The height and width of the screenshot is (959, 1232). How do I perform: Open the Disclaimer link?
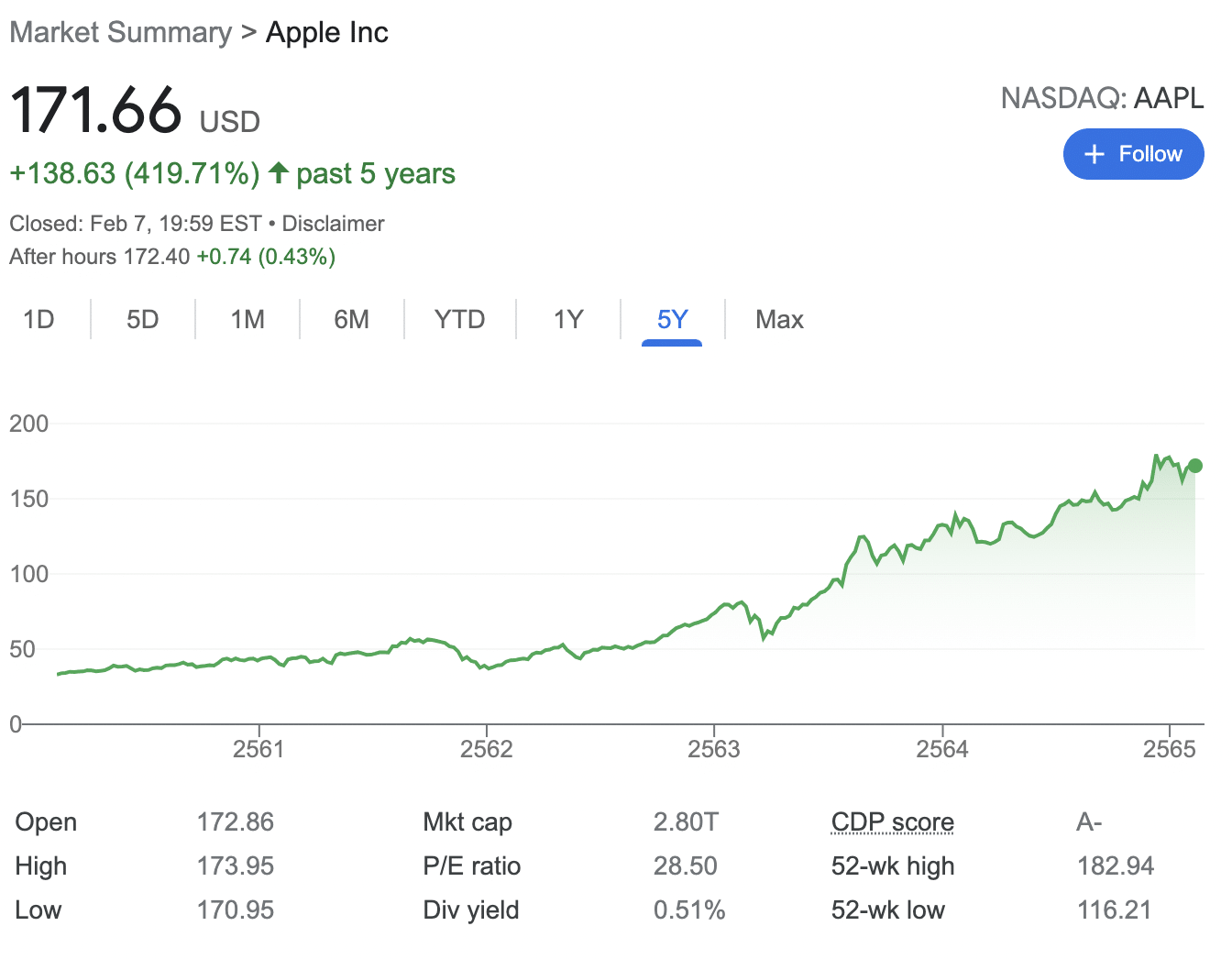[333, 224]
